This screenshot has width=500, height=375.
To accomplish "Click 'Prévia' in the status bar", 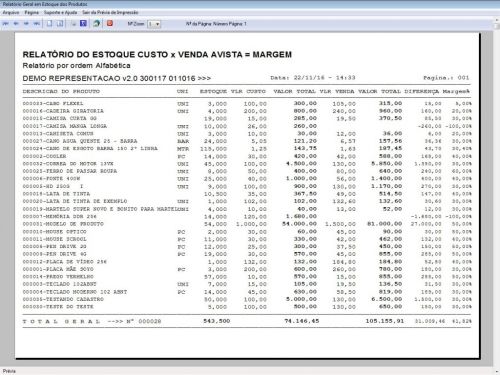I will point(9,371).
